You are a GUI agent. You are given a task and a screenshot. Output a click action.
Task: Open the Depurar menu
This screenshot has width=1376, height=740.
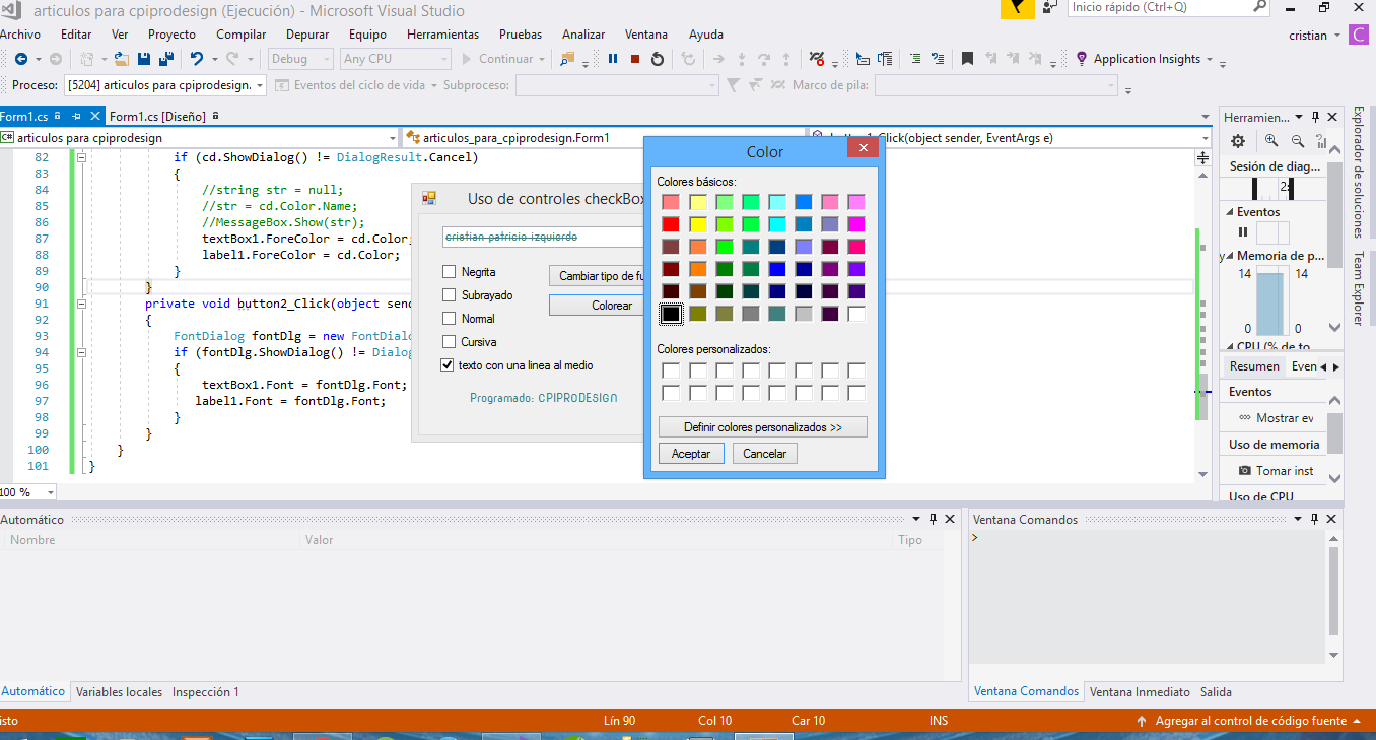coord(307,33)
